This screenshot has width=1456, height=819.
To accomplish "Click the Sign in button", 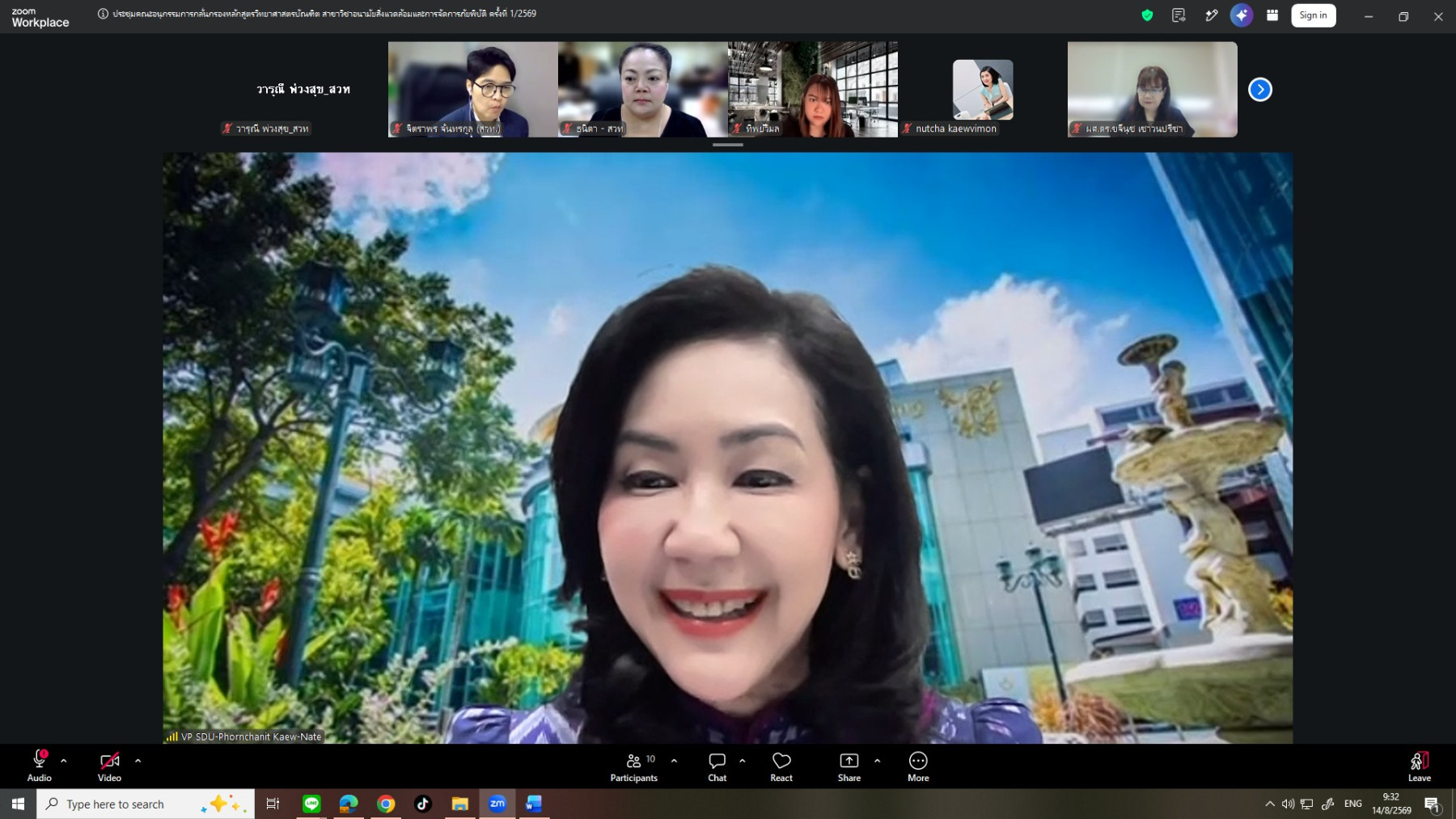I will [1313, 15].
